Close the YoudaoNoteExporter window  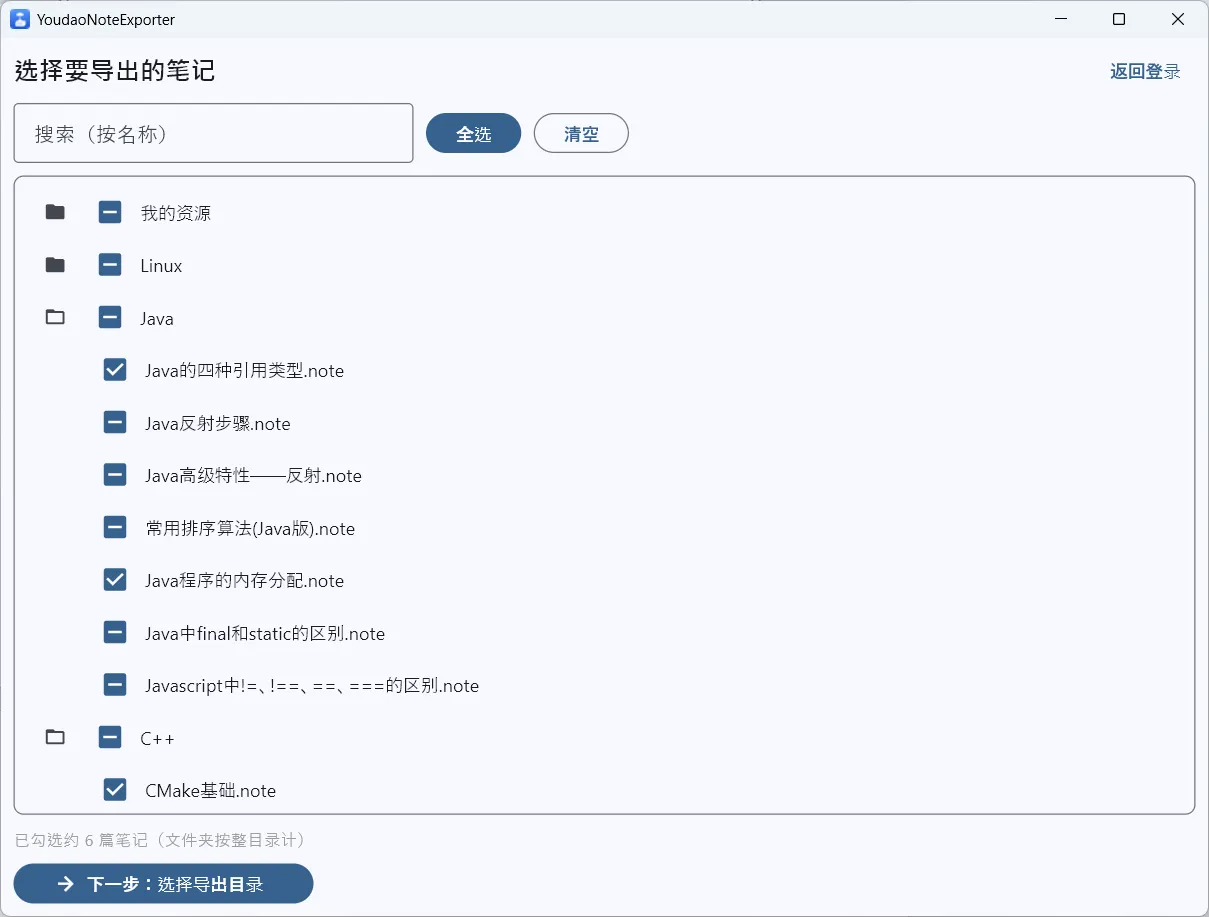point(1178,19)
